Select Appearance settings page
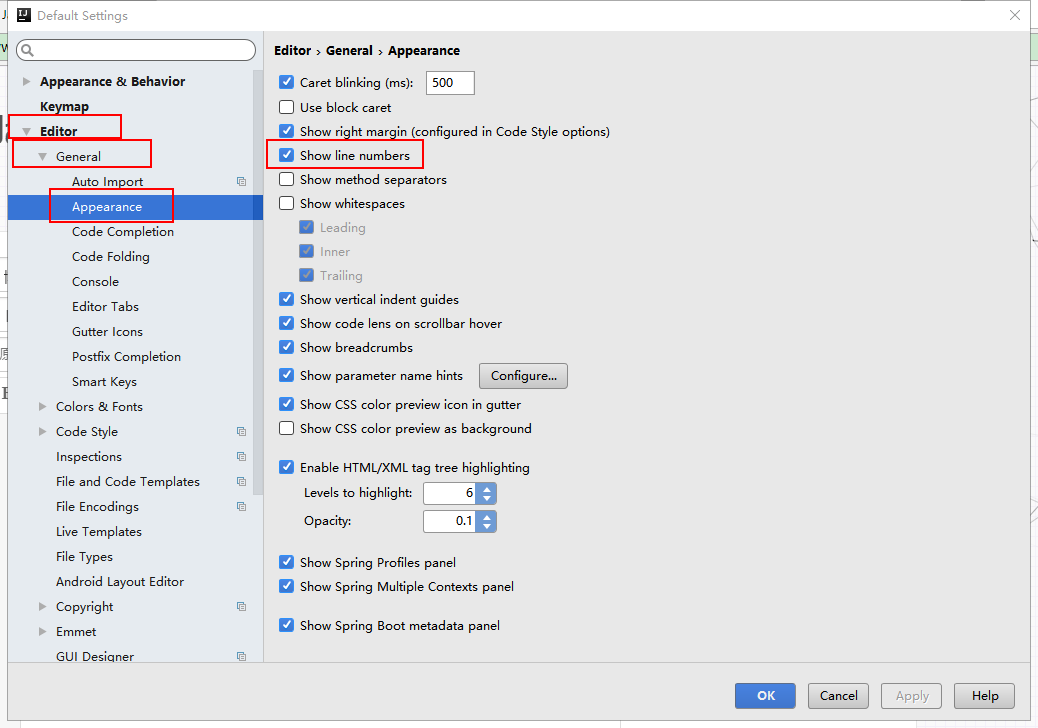Viewport: 1038px width, 728px height. (x=107, y=207)
